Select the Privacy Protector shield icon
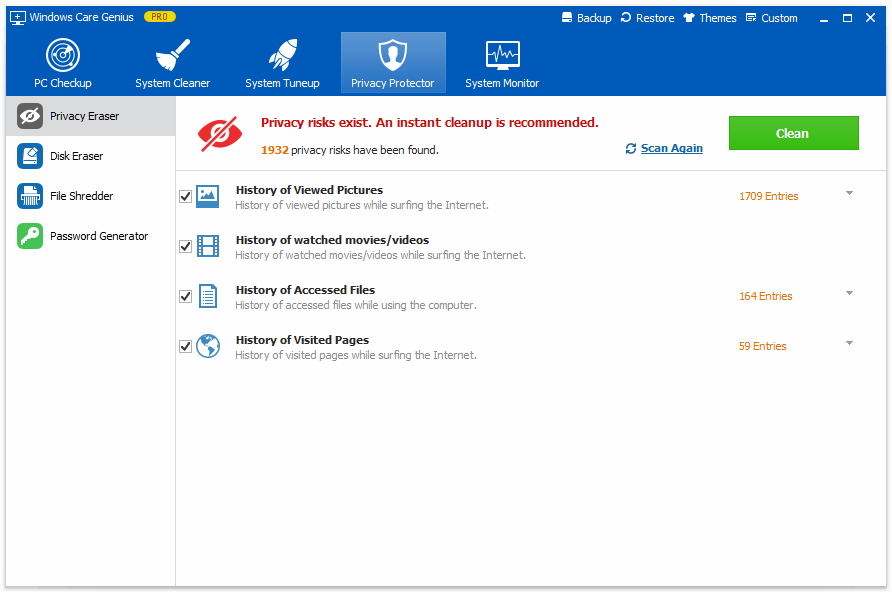Viewport: 892px width, 592px height. [x=393, y=55]
